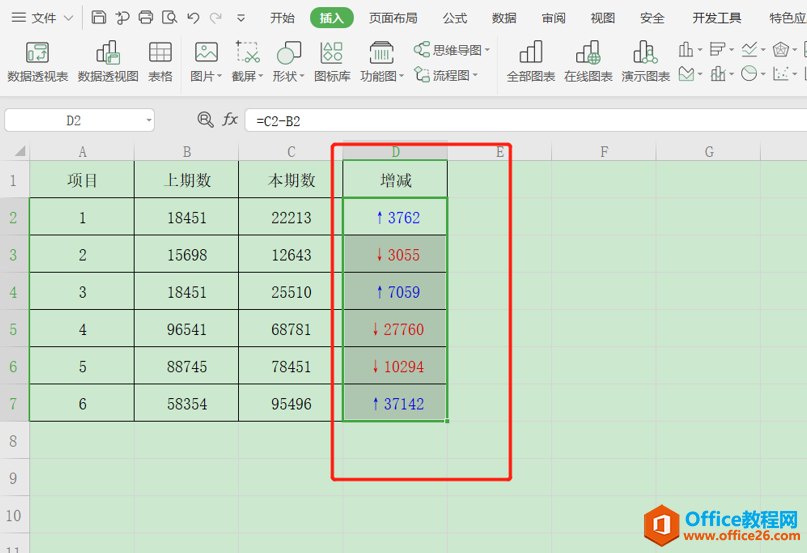
Task: Open the 公式 Formulas tab
Action: click(x=455, y=18)
